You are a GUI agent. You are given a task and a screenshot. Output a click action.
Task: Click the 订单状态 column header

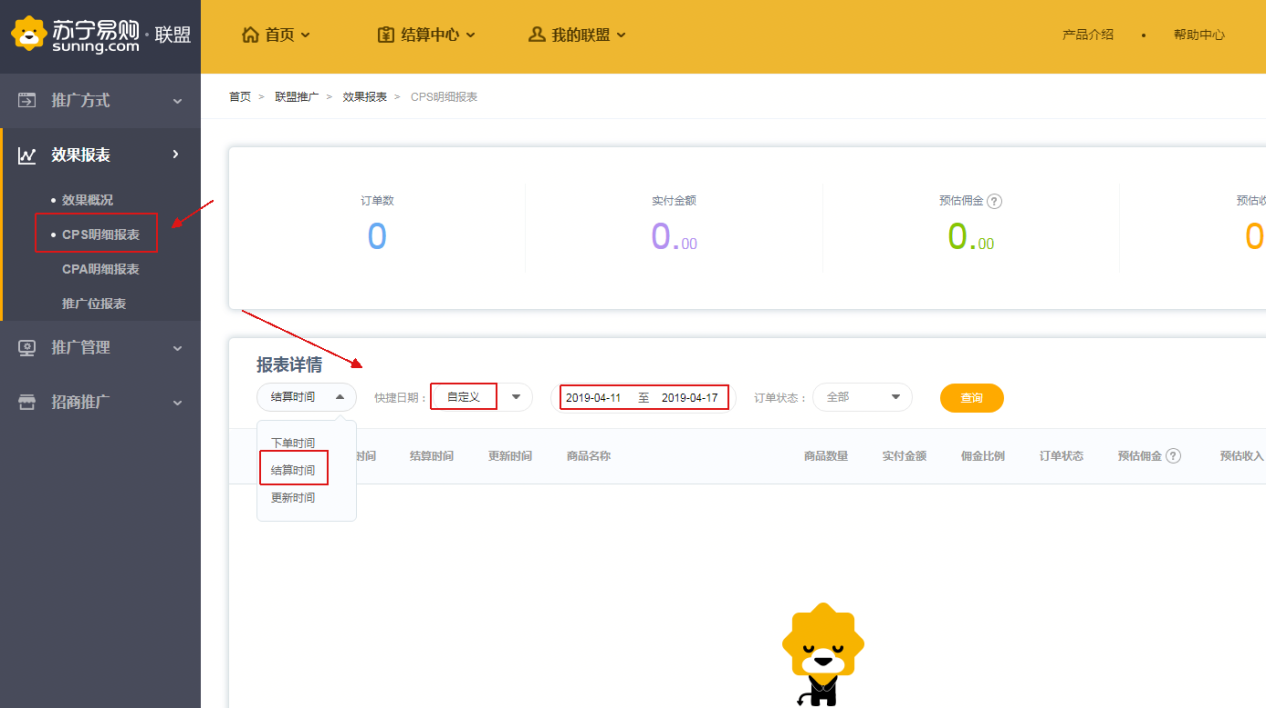pyautogui.click(x=1061, y=456)
